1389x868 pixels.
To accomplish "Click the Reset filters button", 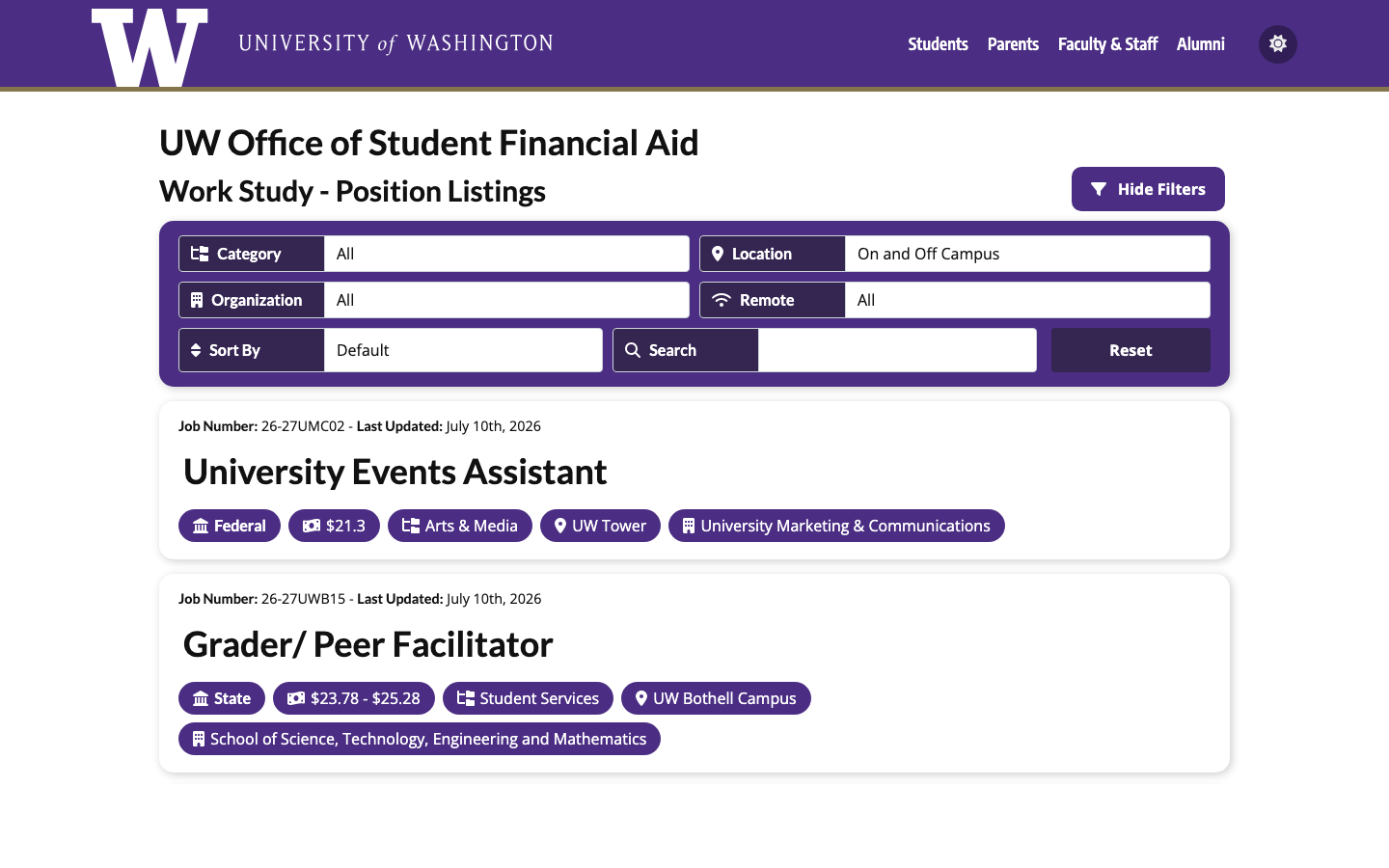I will pyautogui.click(x=1130, y=350).
